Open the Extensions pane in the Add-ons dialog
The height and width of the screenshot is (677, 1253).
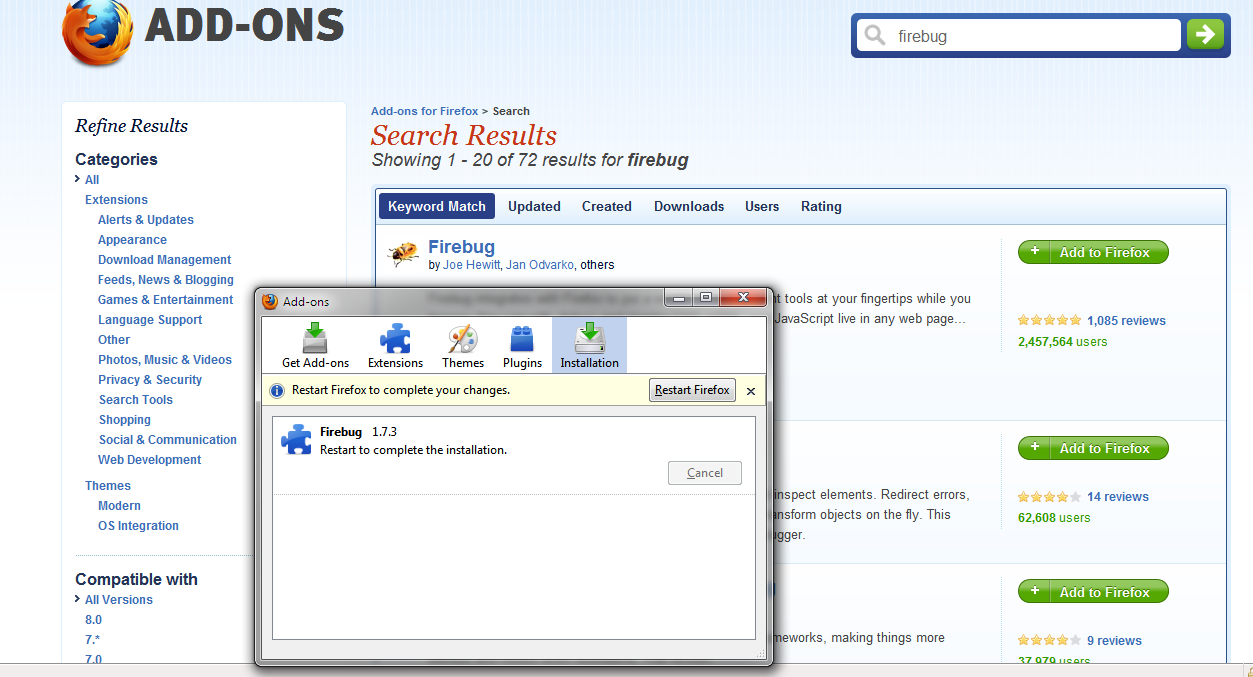tap(395, 345)
